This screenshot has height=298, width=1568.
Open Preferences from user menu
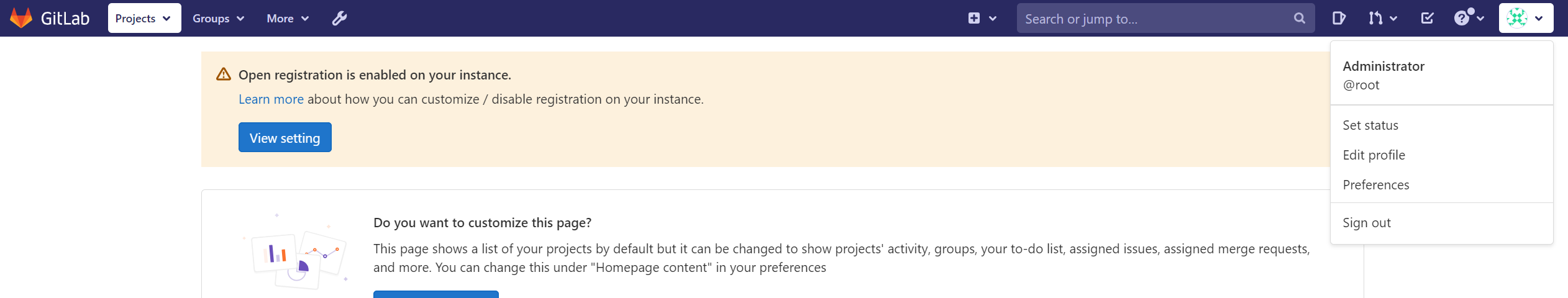click(x=1375, y=185)
